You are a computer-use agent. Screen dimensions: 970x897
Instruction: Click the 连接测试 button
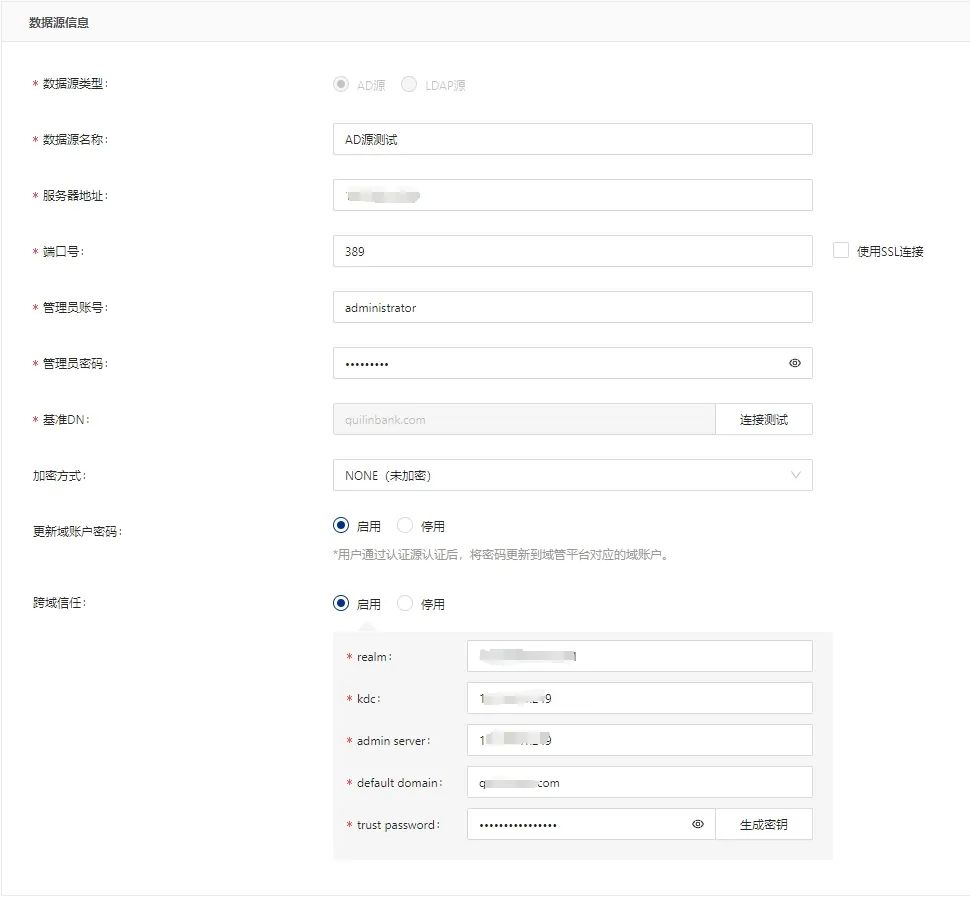764,419
